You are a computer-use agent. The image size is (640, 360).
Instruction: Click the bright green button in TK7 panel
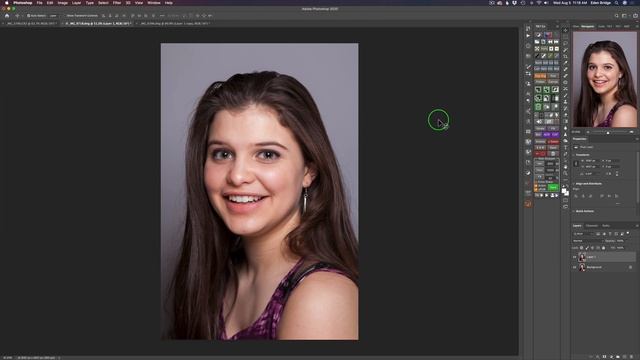coord(553,187)
